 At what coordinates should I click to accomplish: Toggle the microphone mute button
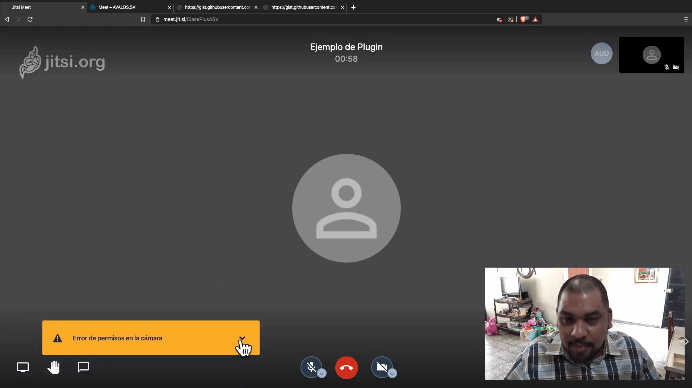(x=311, y=367)
